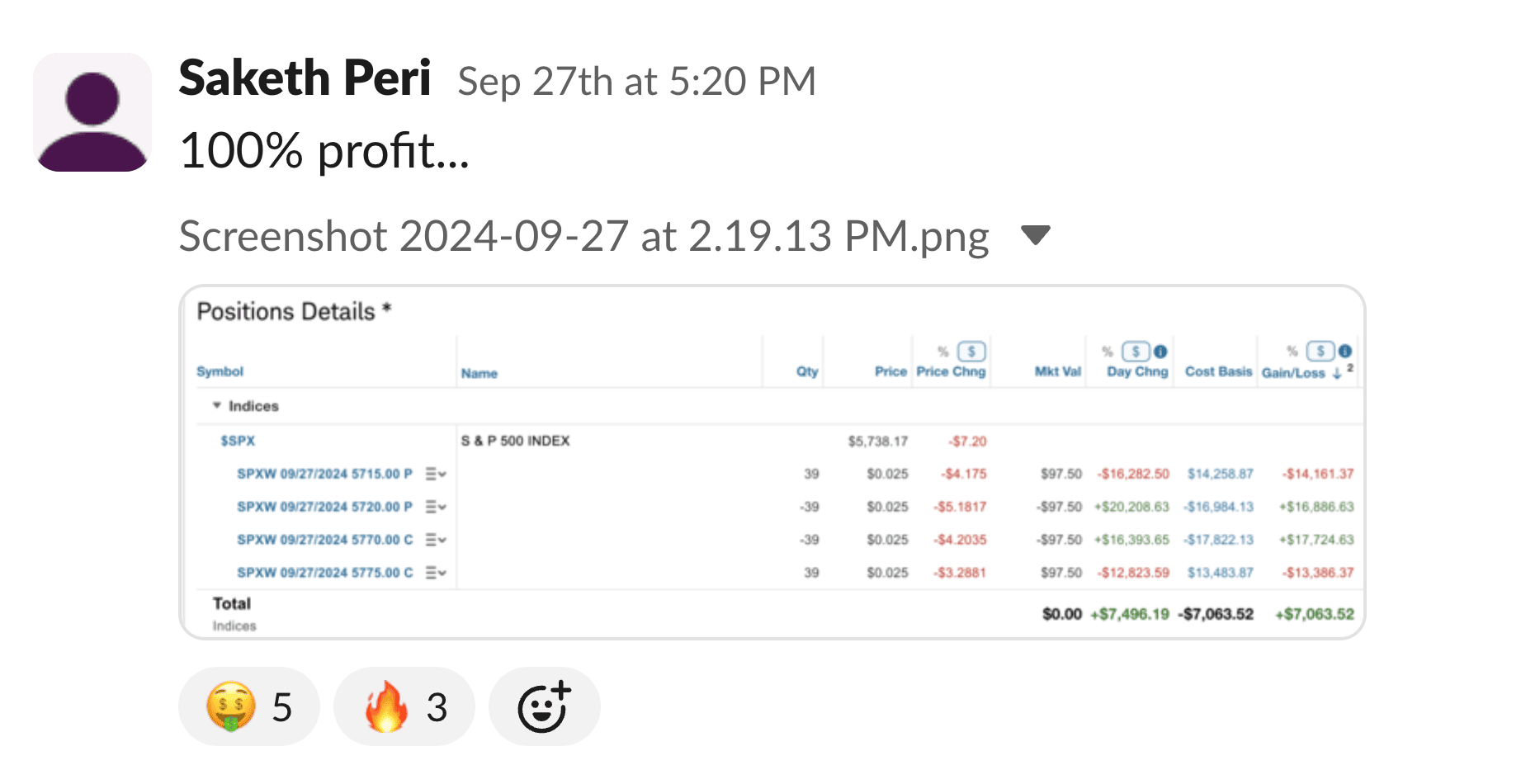The height and width of the screenshot is (784, 1540).
Task: Click Saketh Peri's profile avatar
Action: pos(92,112)
